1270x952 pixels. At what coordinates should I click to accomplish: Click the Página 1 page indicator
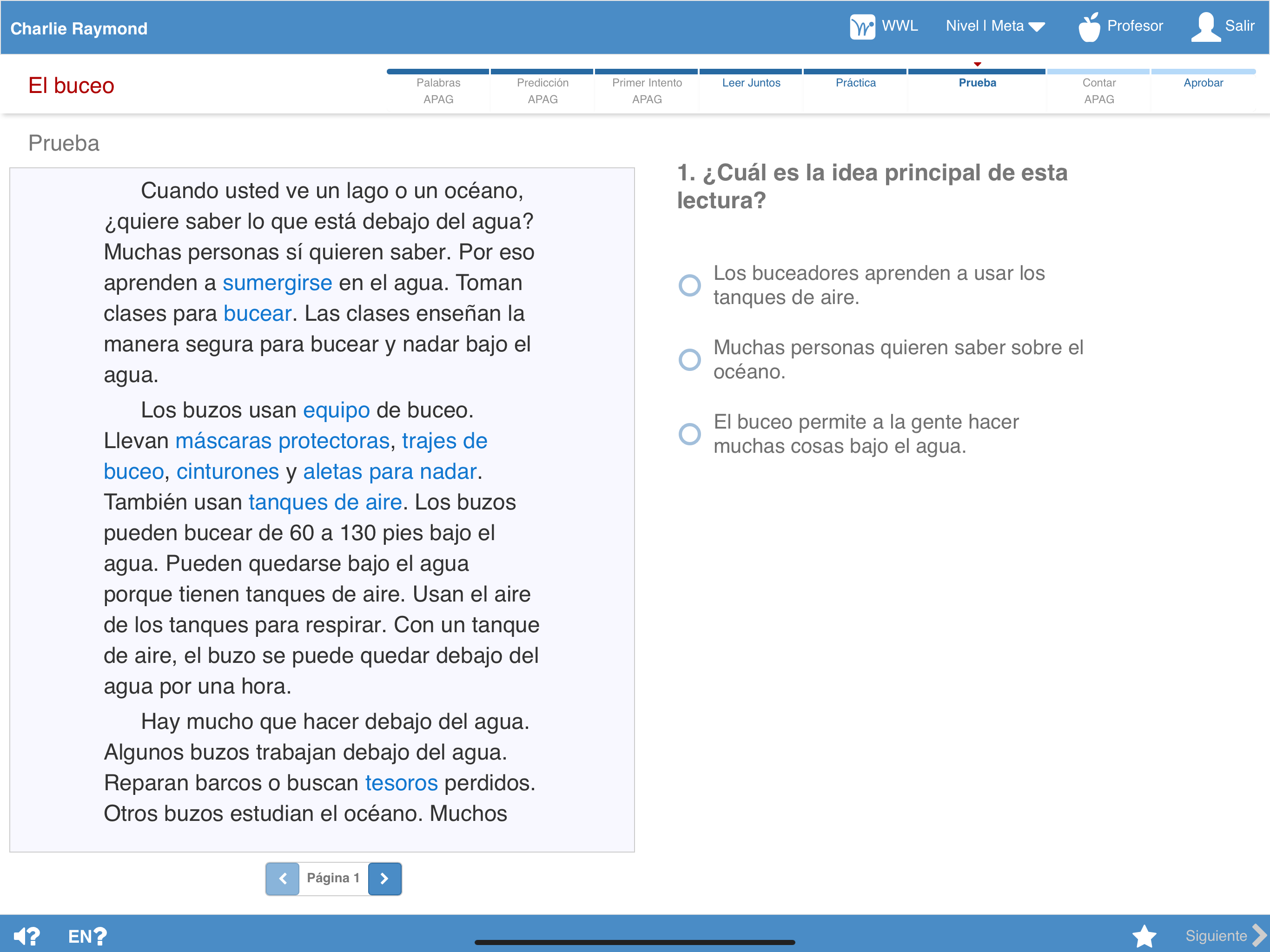[x=333, y=878]
